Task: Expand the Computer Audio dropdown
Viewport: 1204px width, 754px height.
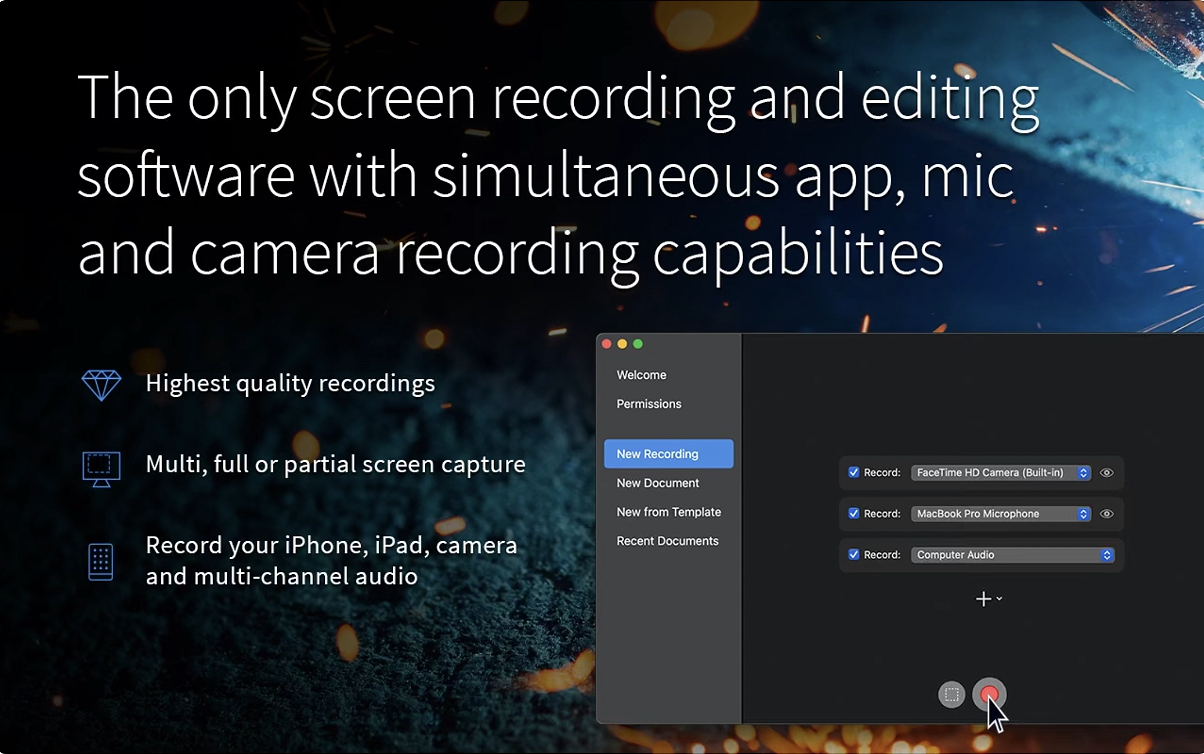Action: click(1012, 555)
